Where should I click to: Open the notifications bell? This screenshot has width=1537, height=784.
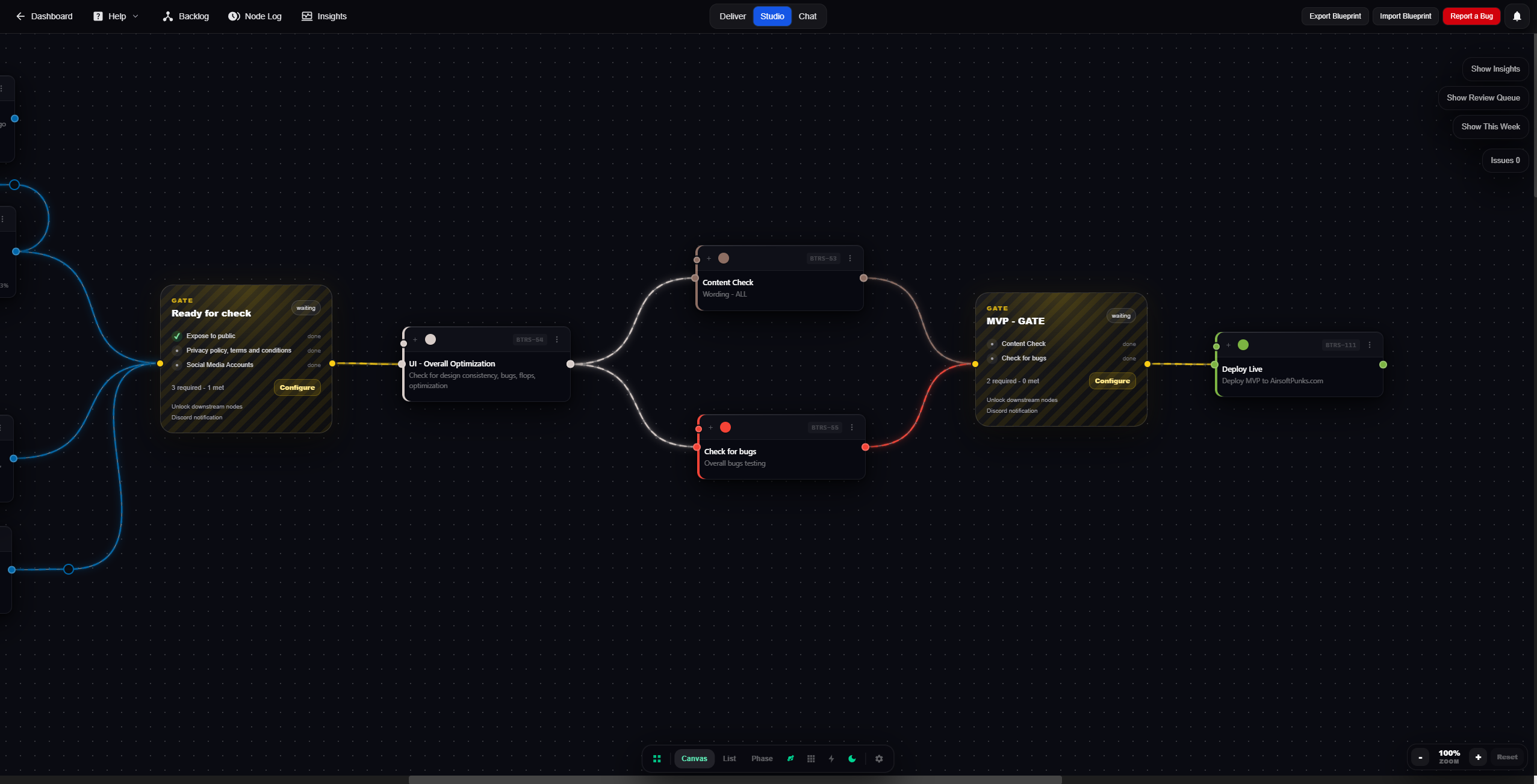[1517, 16]
